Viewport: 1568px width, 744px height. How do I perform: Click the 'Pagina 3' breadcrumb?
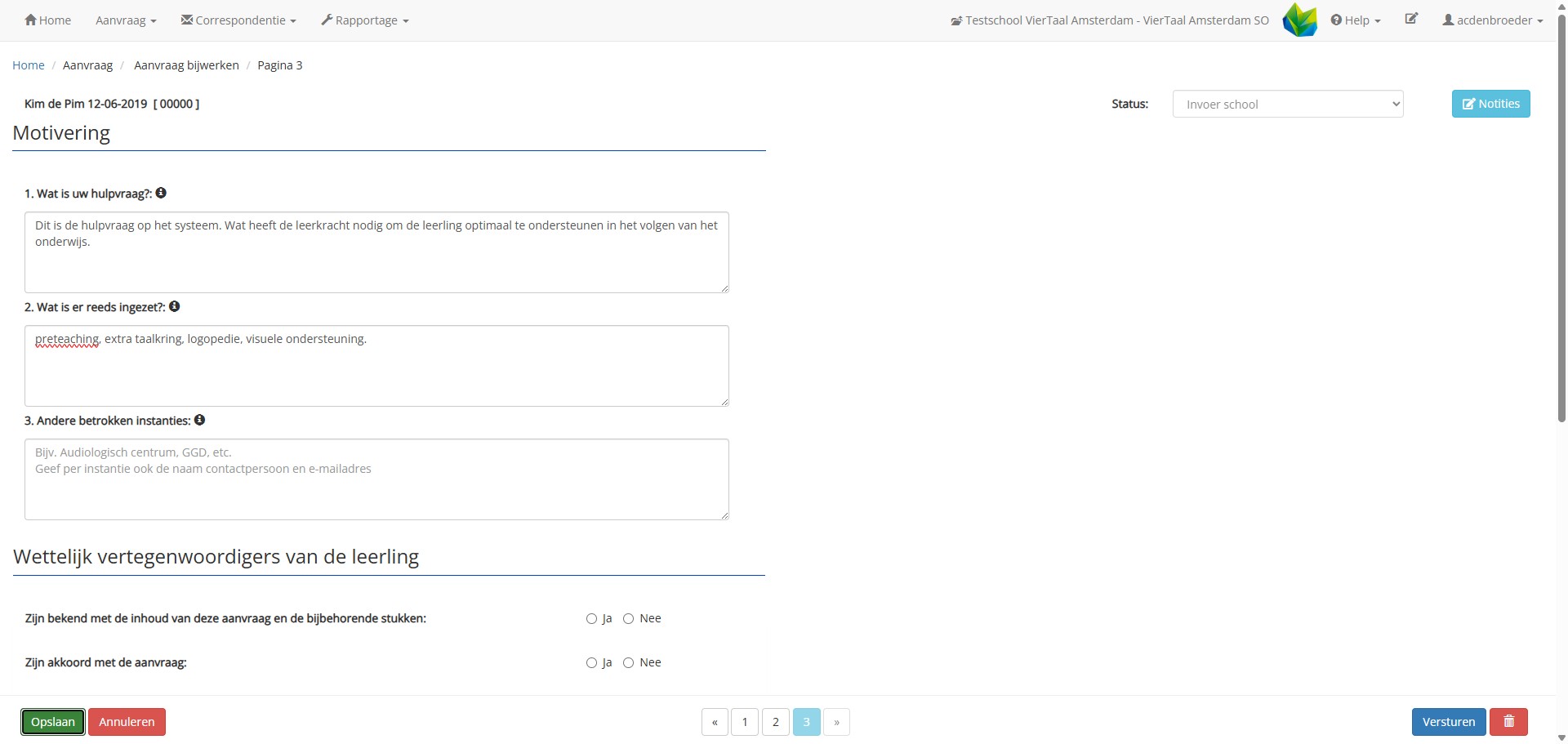click(280, 65)
